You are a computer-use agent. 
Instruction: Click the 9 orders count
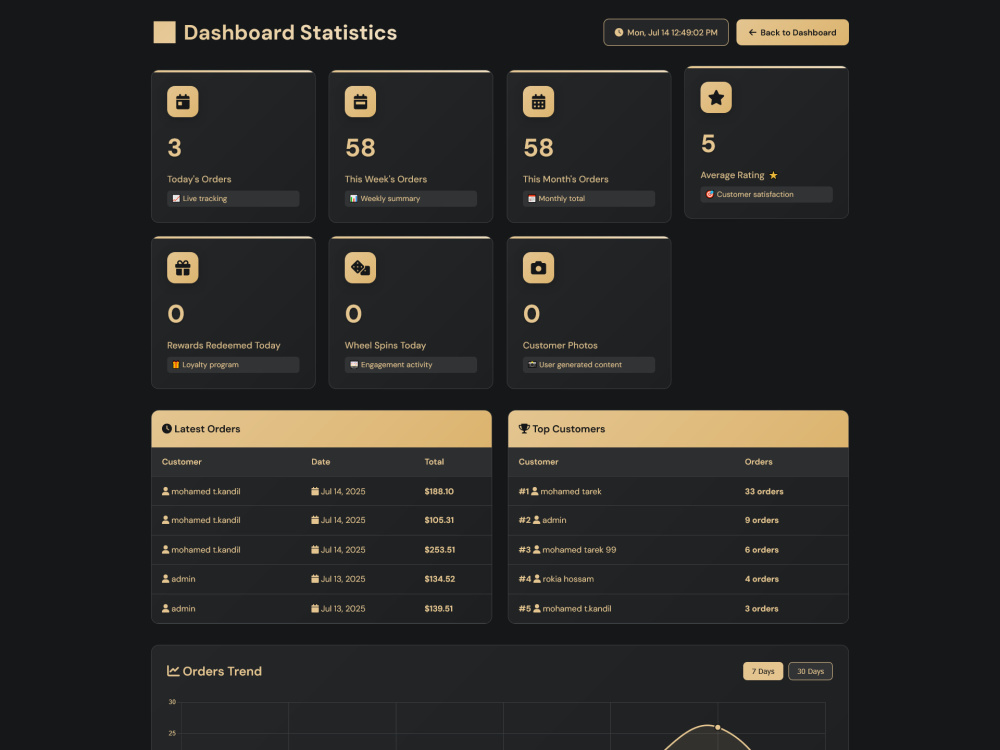[x=761, y=520]
